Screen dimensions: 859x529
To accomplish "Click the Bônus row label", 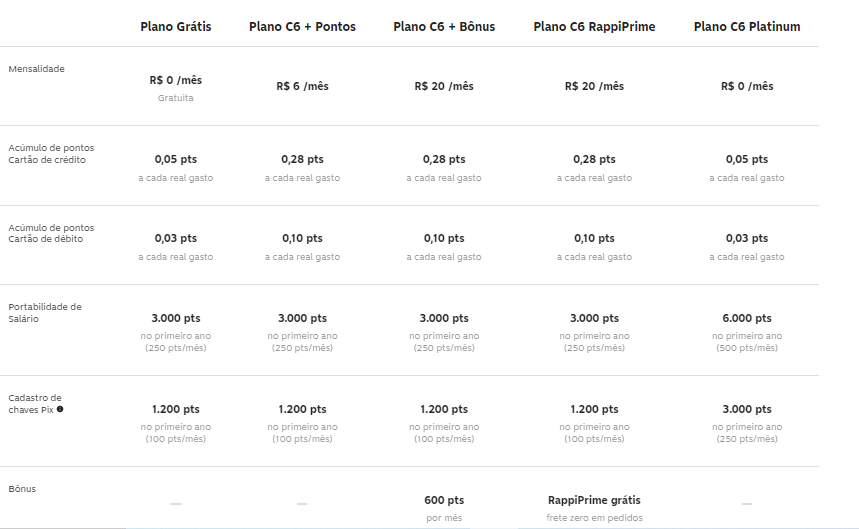I will pos(22,489).
